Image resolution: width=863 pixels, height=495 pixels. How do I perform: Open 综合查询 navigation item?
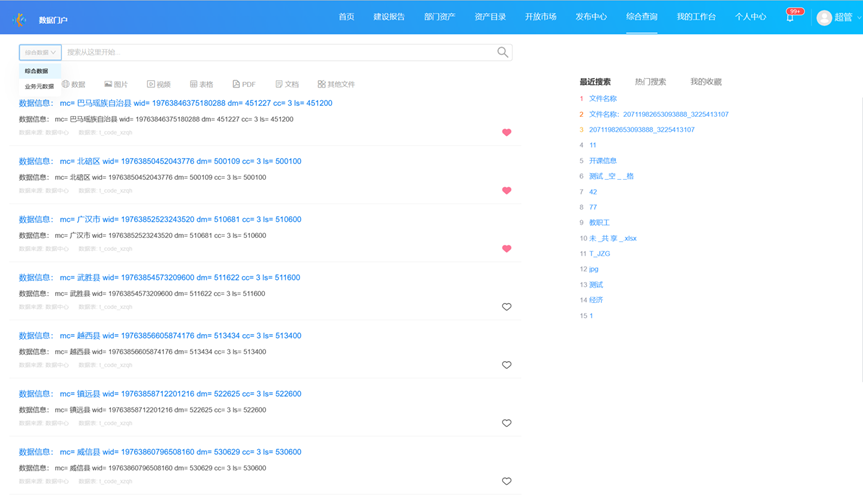pos(642,17)
